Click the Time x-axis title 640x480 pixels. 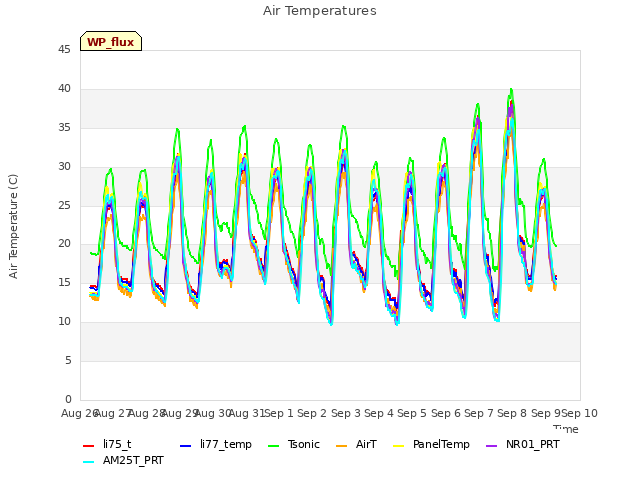tap(566, 429)
